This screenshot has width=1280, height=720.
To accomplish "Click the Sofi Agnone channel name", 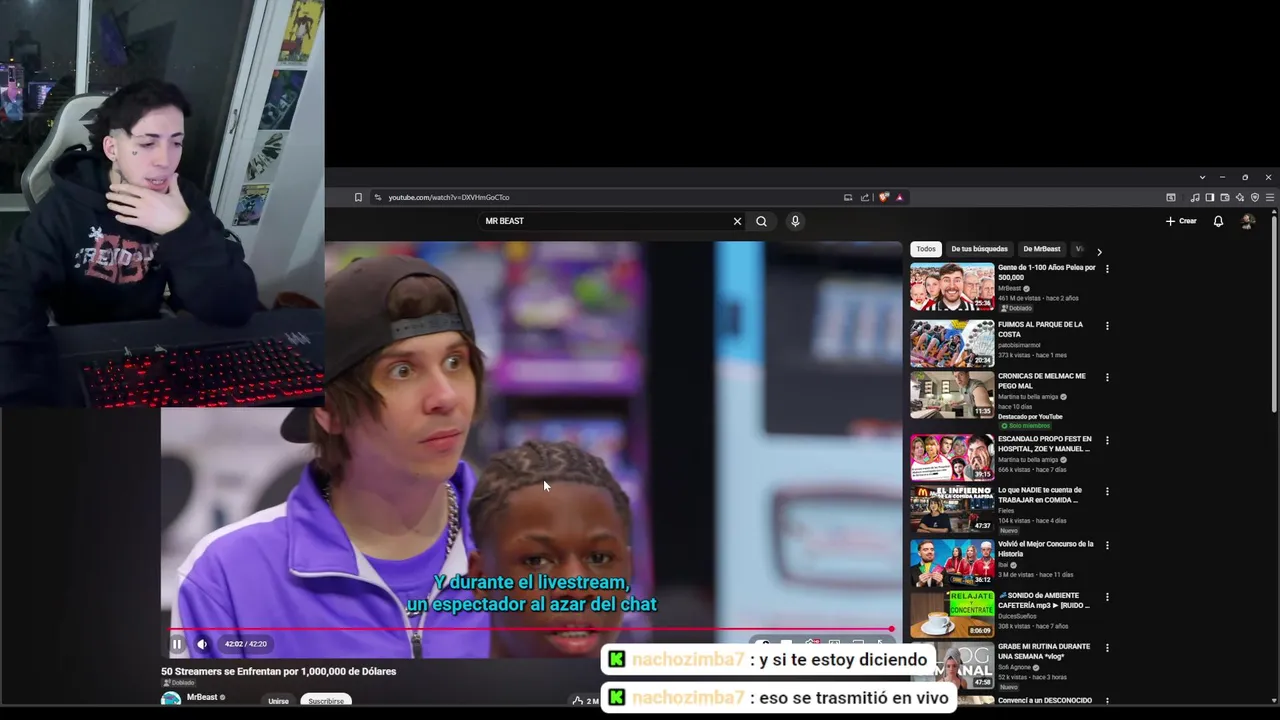I will (x=1014, y=668).
